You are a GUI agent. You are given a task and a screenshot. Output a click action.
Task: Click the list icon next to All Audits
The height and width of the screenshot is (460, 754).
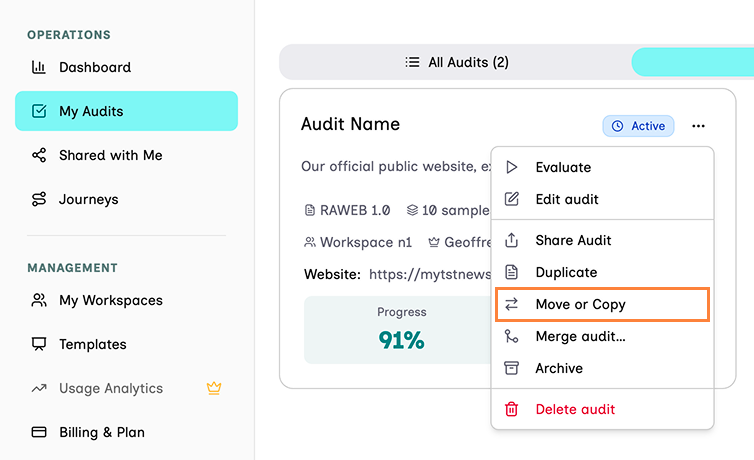tap(412, 62)
